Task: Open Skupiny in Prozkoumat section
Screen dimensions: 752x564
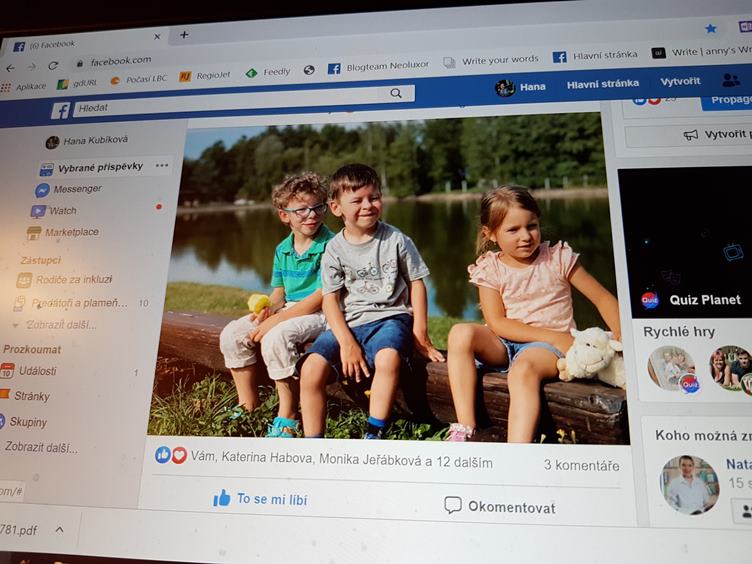Action: [x=24, y=422]
